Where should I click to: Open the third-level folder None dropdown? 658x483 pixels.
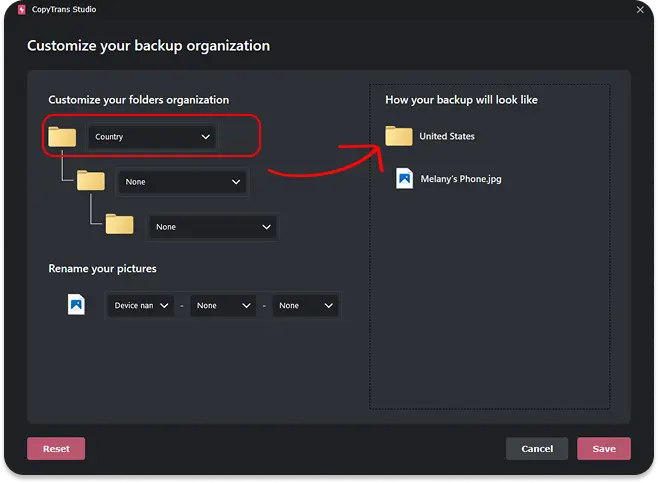tap(213, 227)
